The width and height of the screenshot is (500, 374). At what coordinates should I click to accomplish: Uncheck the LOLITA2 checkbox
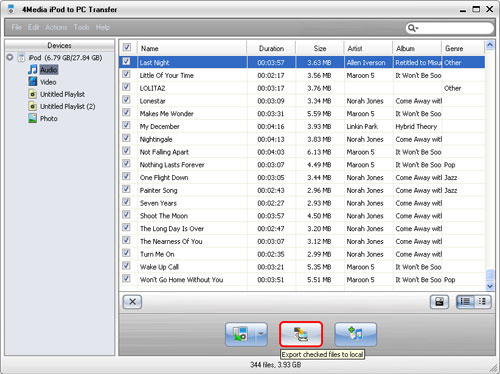126,87
